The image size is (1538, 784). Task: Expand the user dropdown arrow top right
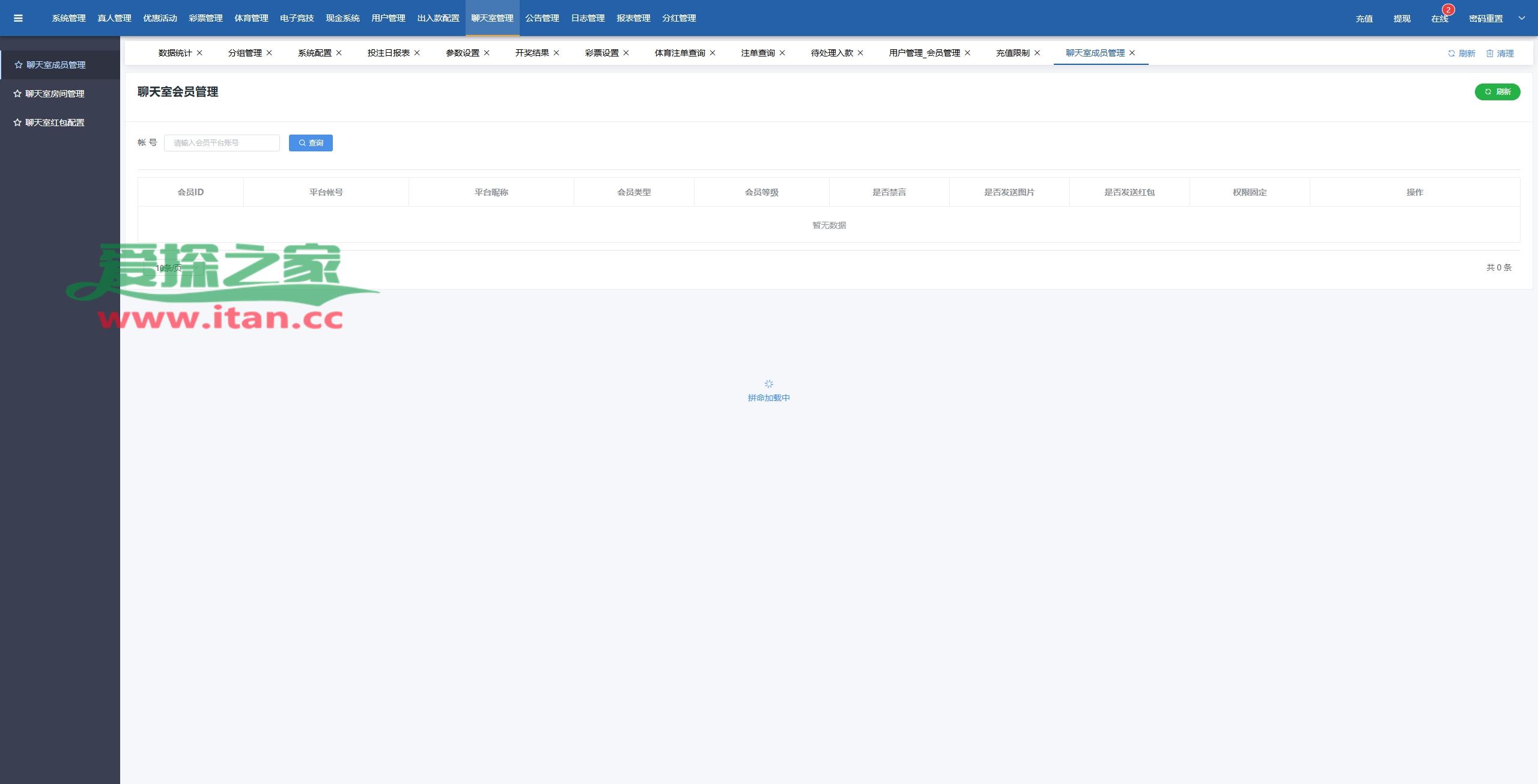coord(1522,18)
